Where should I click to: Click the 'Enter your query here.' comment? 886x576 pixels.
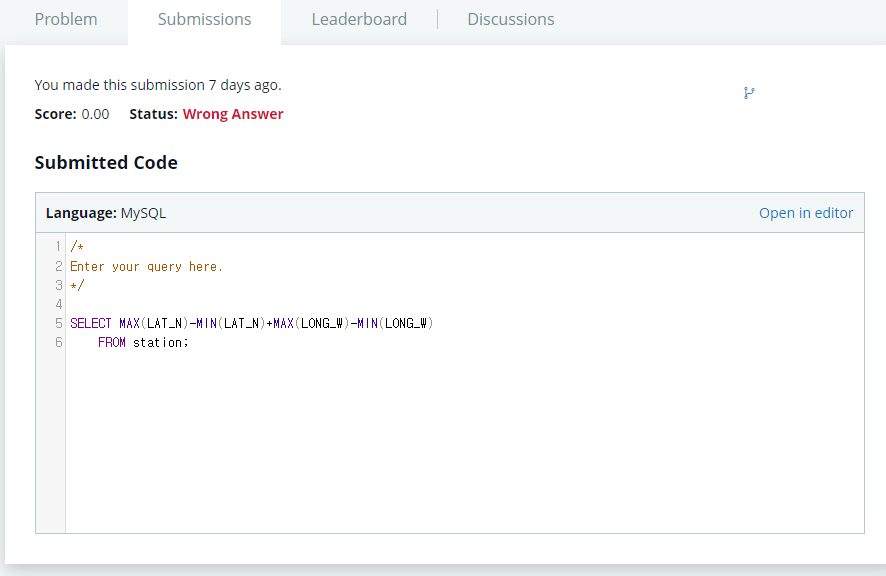pos(146,266)
